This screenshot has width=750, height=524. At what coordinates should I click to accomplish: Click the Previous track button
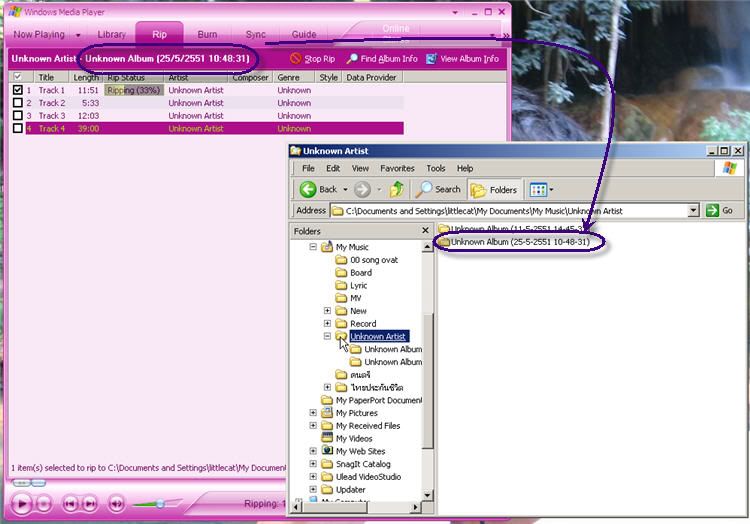click(x=70, y=504)
